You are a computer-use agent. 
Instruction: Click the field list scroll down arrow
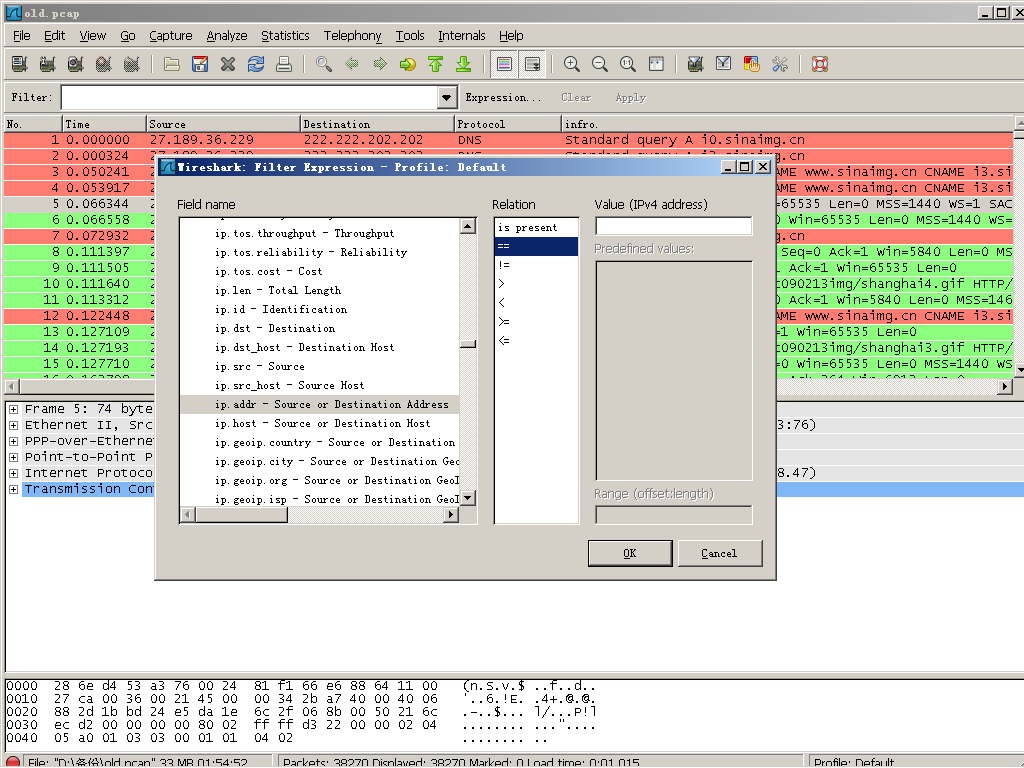468,498
